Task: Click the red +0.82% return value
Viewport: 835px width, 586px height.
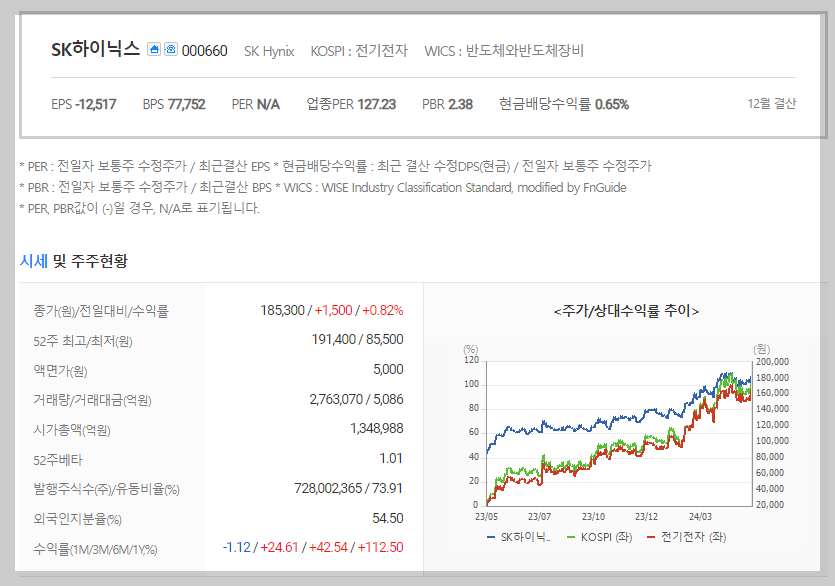Action: pos(382,311)
